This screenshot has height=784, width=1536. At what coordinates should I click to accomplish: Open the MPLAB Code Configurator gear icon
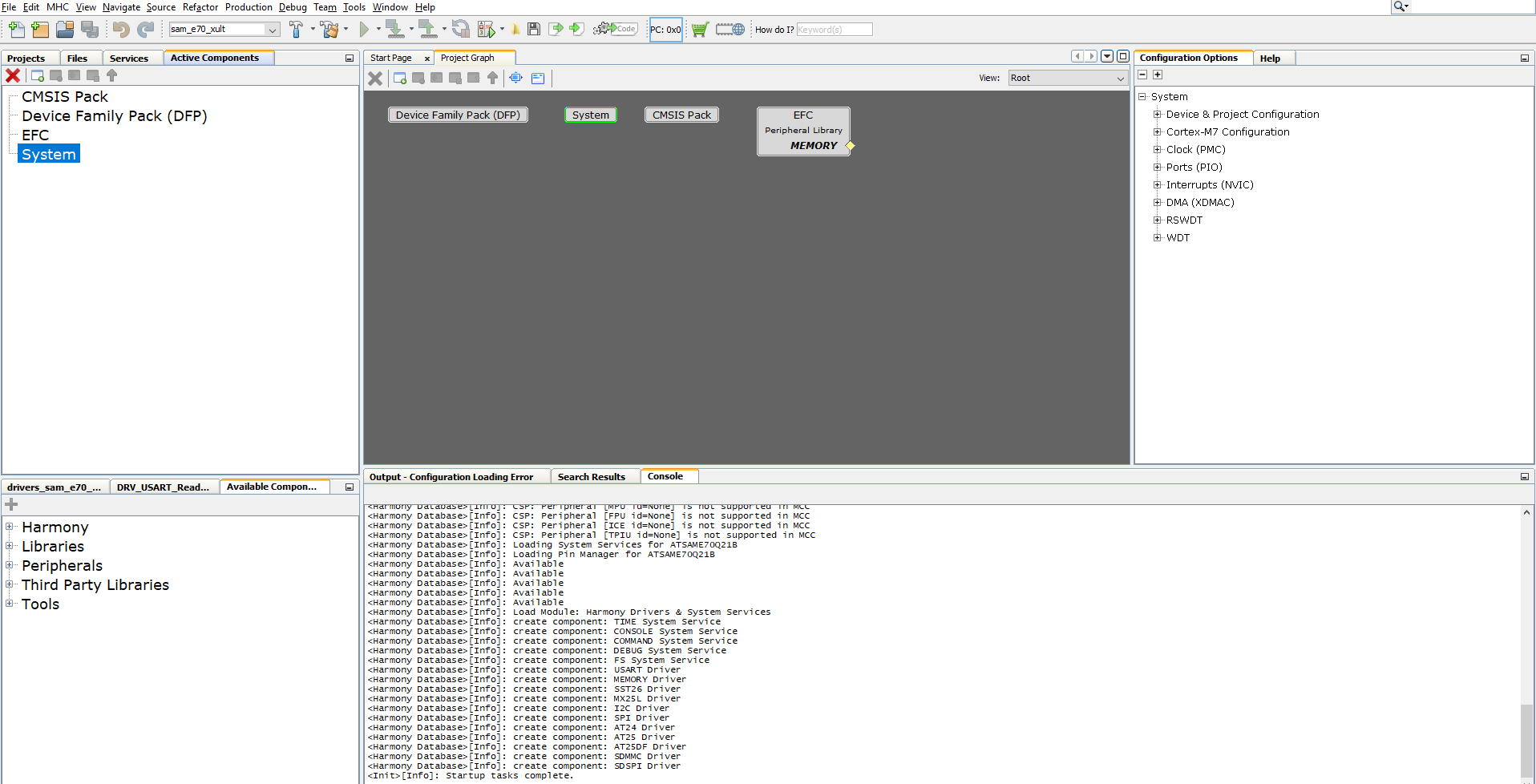coord(612,29)
